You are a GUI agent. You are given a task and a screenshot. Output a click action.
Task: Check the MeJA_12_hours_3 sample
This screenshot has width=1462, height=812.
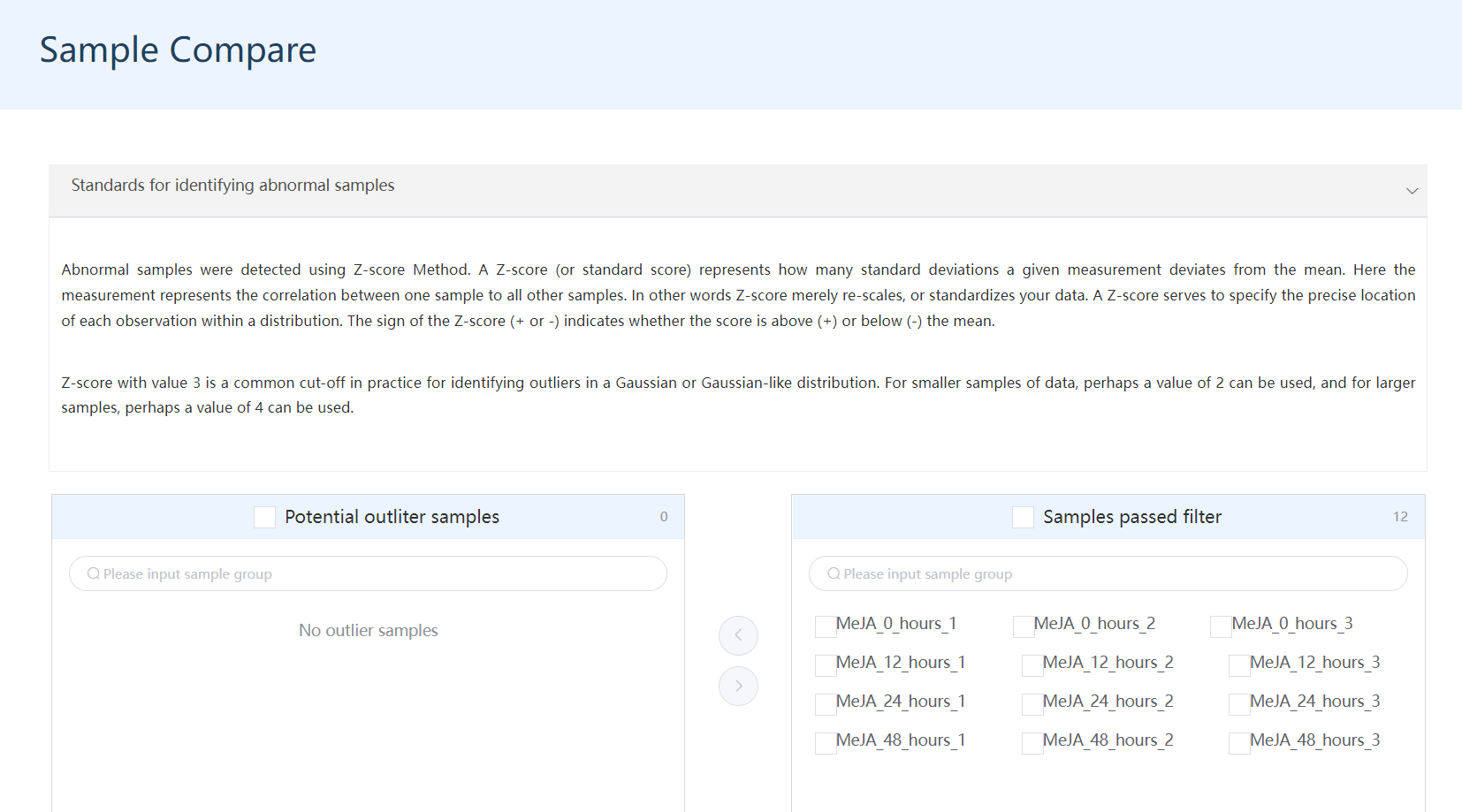click(x=1239, y=665)
